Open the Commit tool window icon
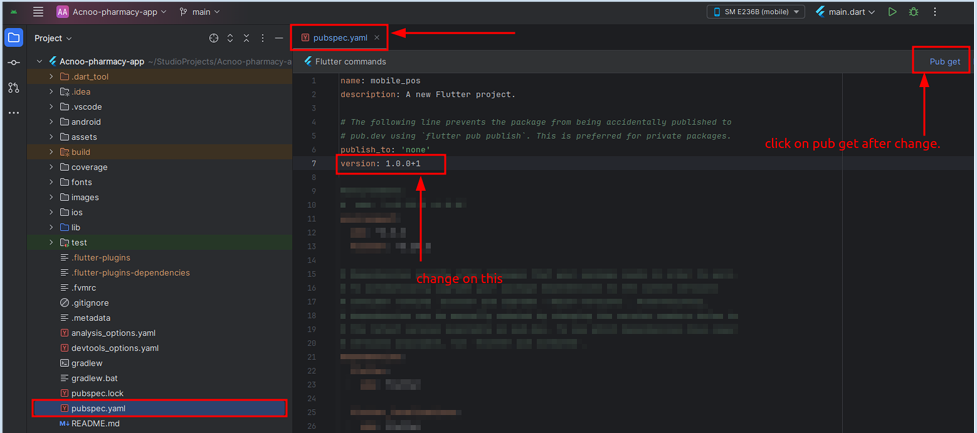The image size is (977, 433). coord(13,63)
